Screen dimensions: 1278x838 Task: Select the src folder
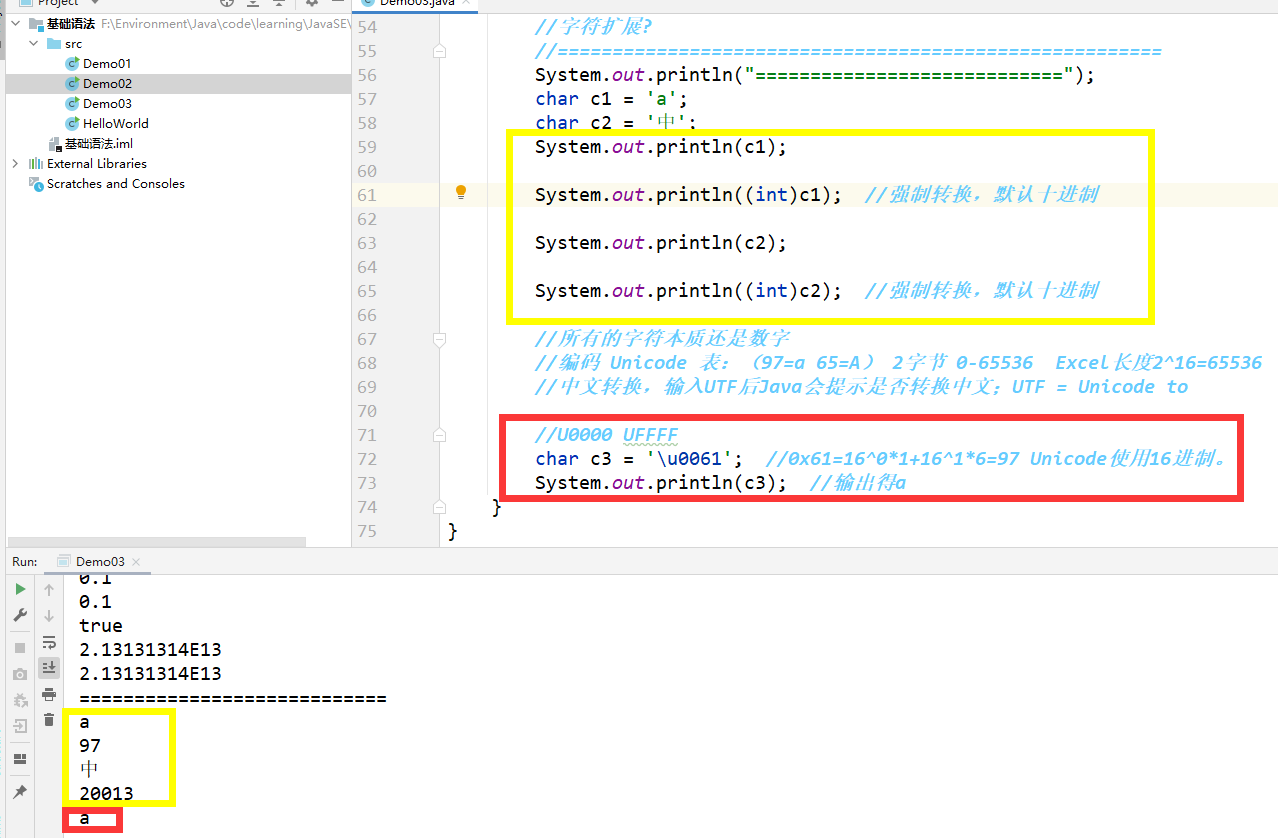coord(74,43)
